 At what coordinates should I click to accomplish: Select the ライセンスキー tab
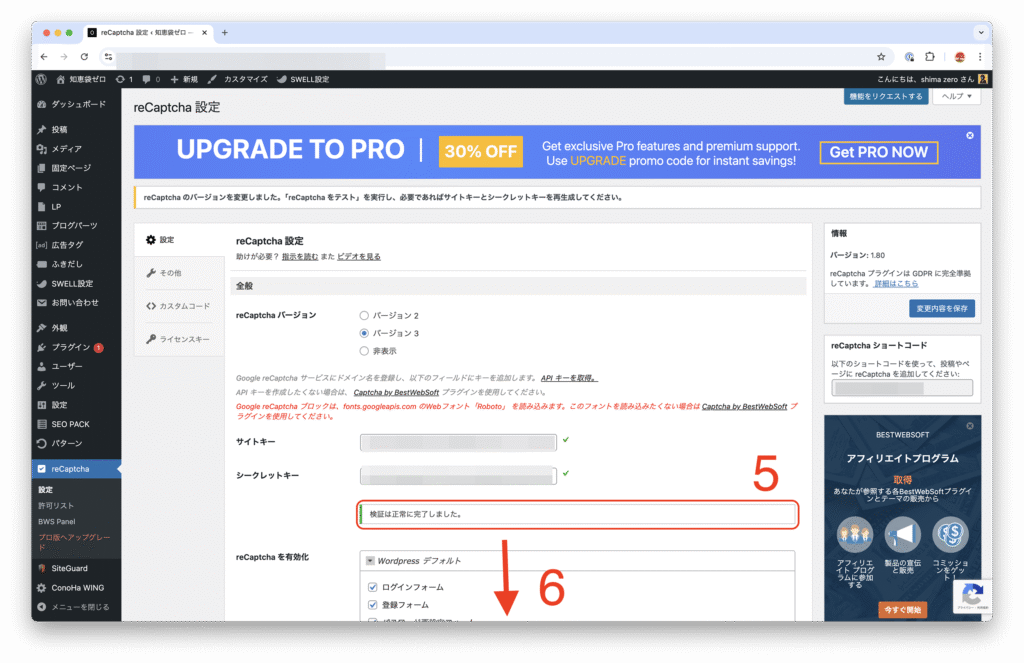pos(180,339)
